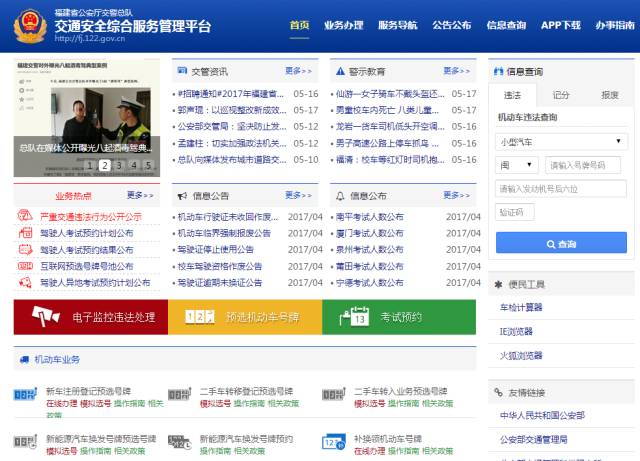Image resolution: width=640 pixels, height=461 pixels.
Task: Click the chain link icon beside 友情链接
Action: 498,392
